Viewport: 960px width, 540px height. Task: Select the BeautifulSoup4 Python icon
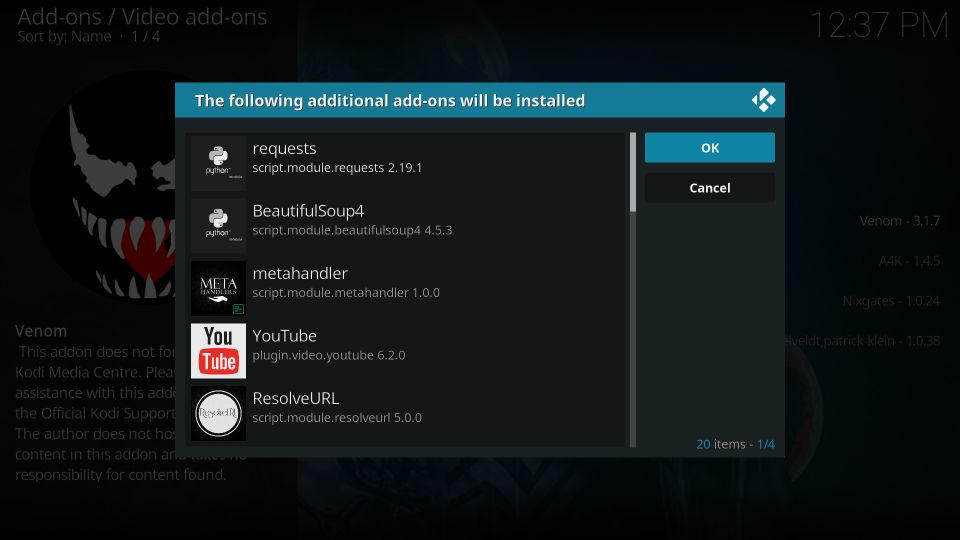[x=218, y=225]
